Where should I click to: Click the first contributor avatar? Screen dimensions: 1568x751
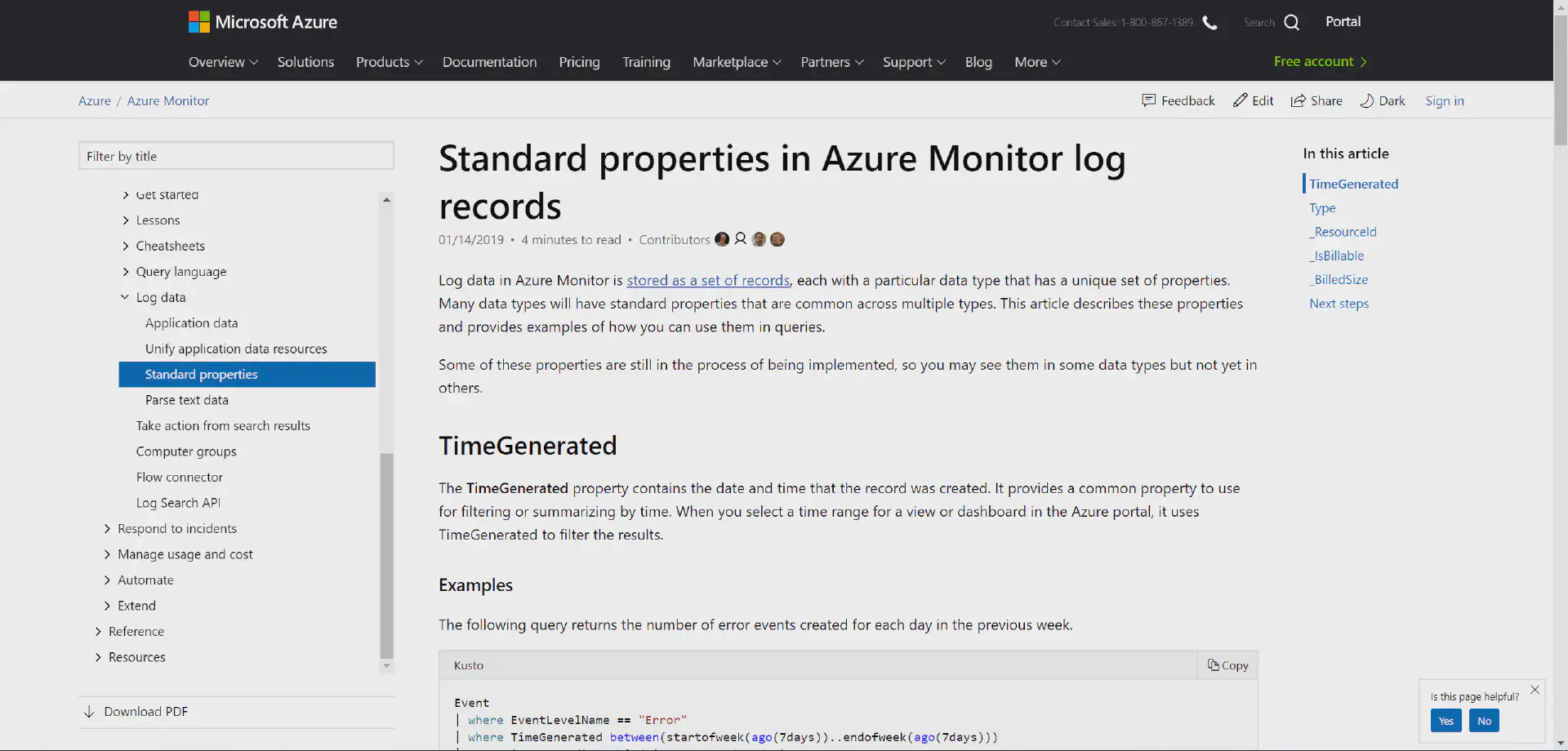[x=722, y=239]
